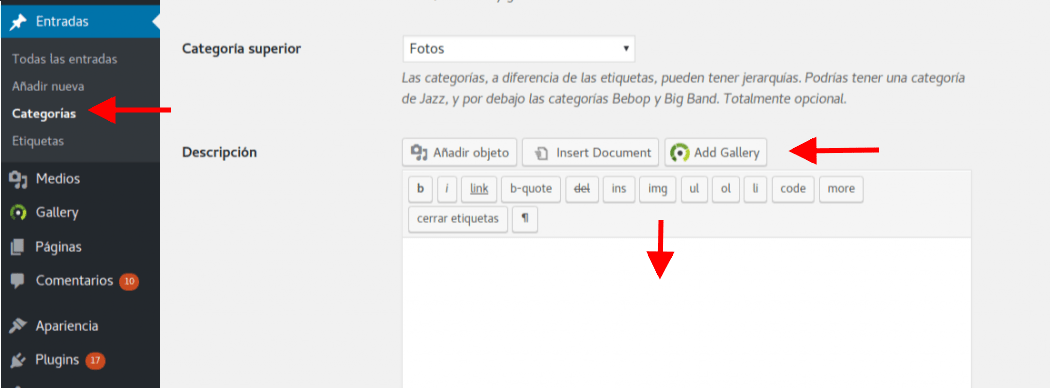The height and width of the screenshot is (388, 1050).
Task: Insert more tag with more button
Action: click(841, 189)
